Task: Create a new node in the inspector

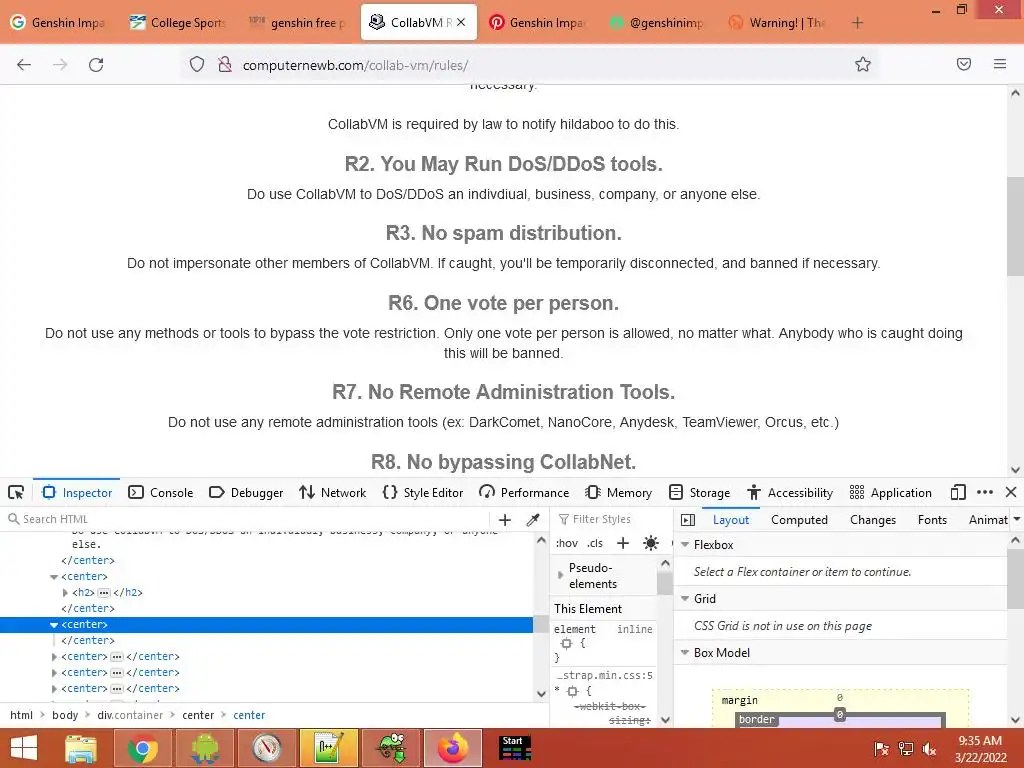Action: click(x=505, y=520)
